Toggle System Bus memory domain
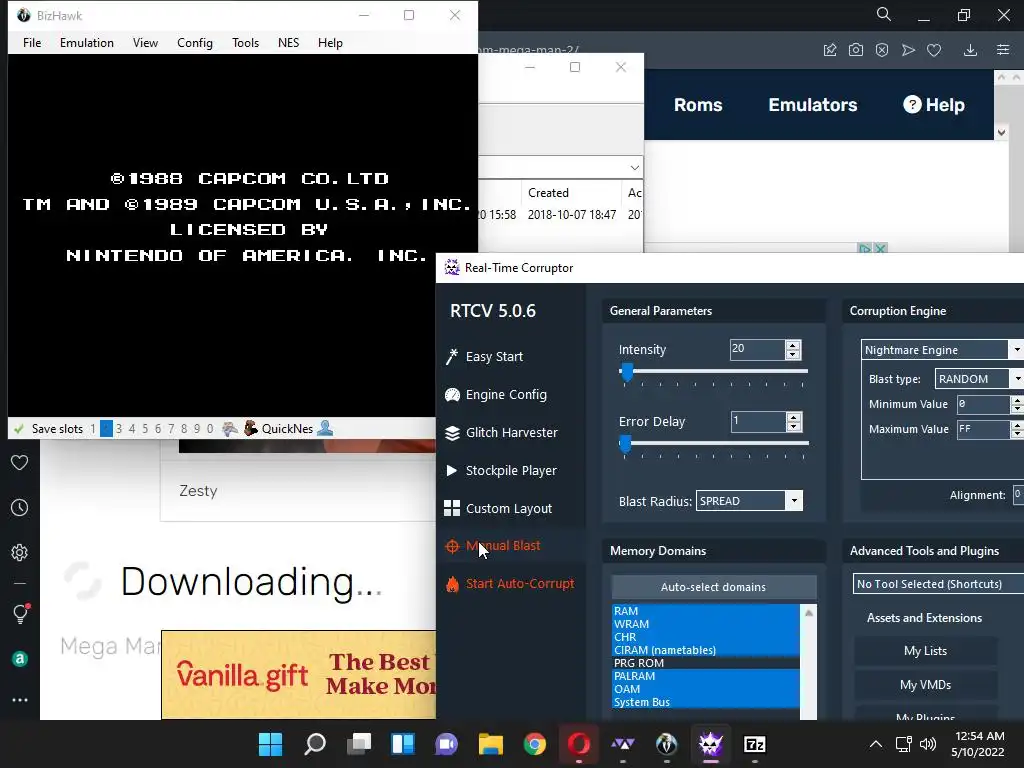 [705, 702]
